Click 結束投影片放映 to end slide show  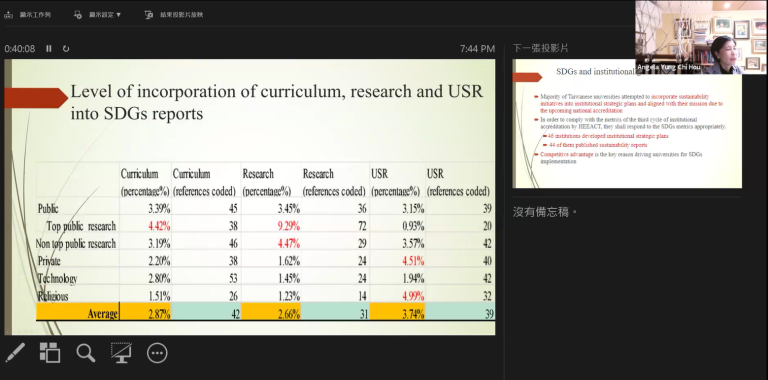point(174,15)
